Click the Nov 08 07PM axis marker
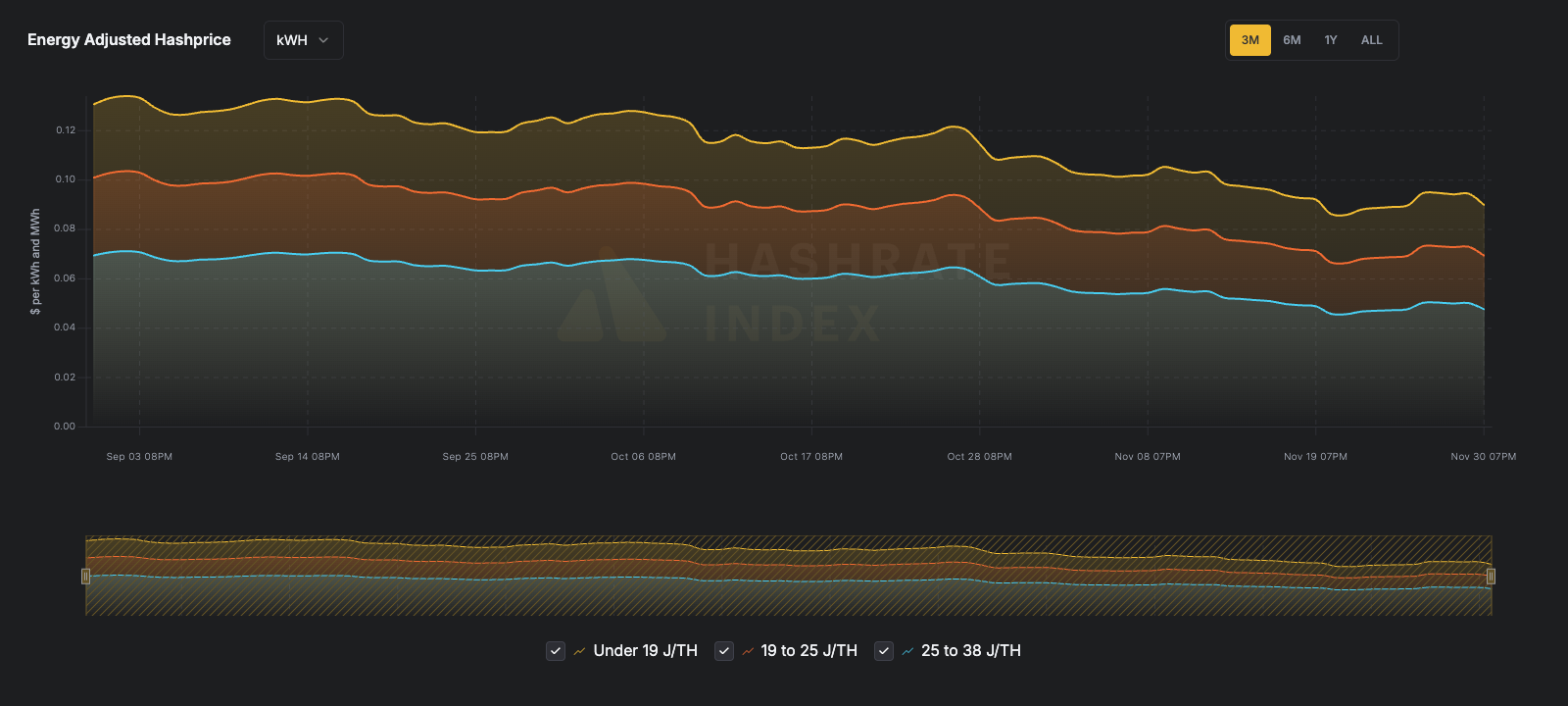 point(1147,457)
